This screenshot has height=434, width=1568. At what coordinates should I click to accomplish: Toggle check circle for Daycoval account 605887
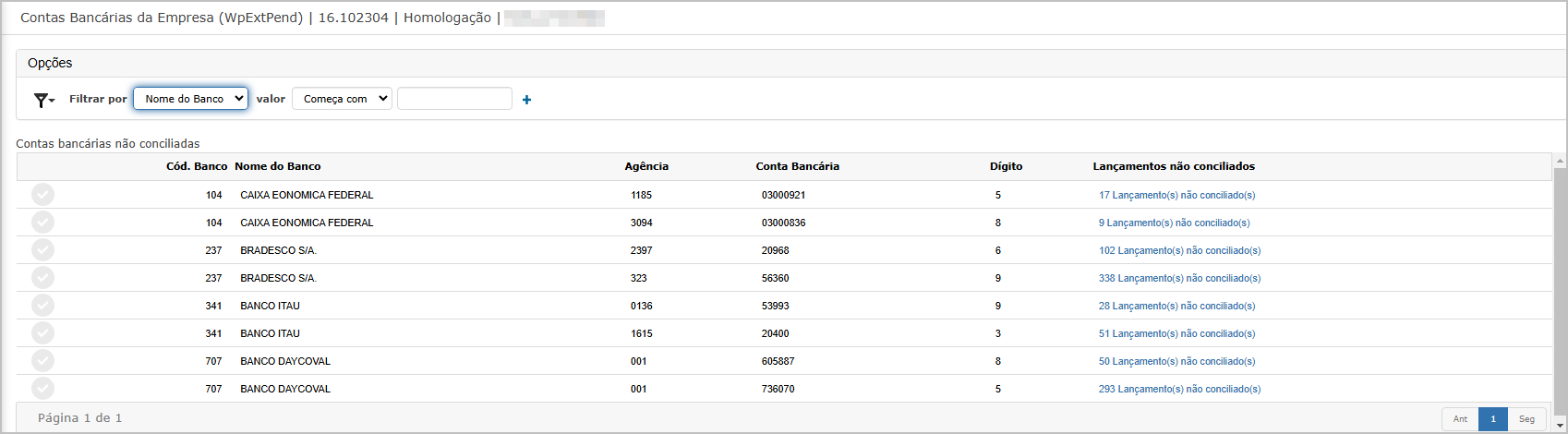(42, 360)
